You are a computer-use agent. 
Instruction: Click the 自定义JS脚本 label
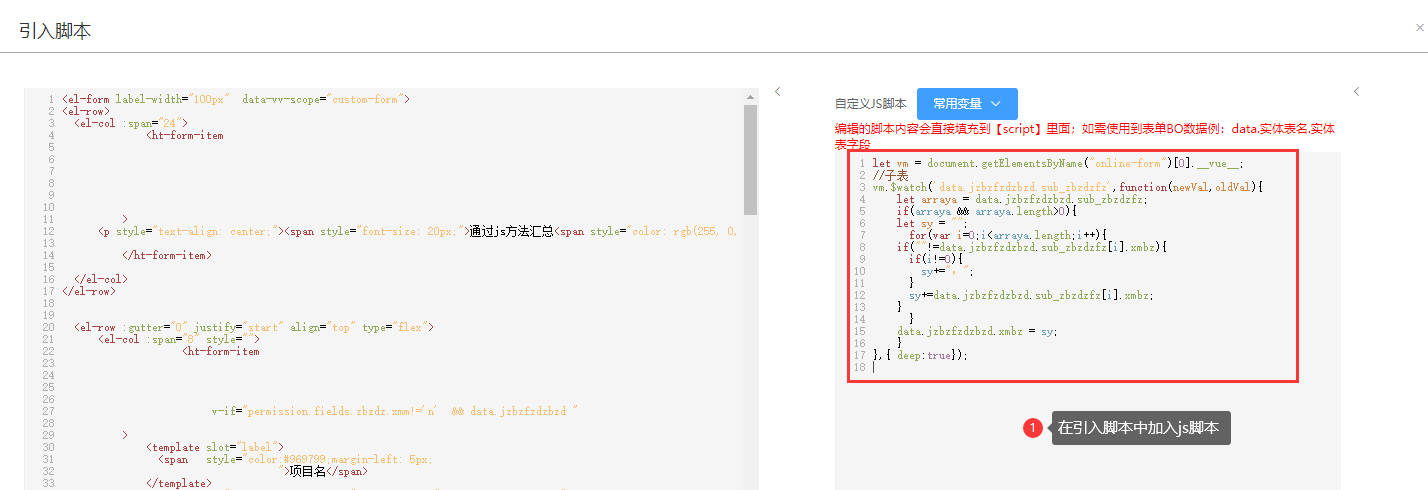(870, 104)
